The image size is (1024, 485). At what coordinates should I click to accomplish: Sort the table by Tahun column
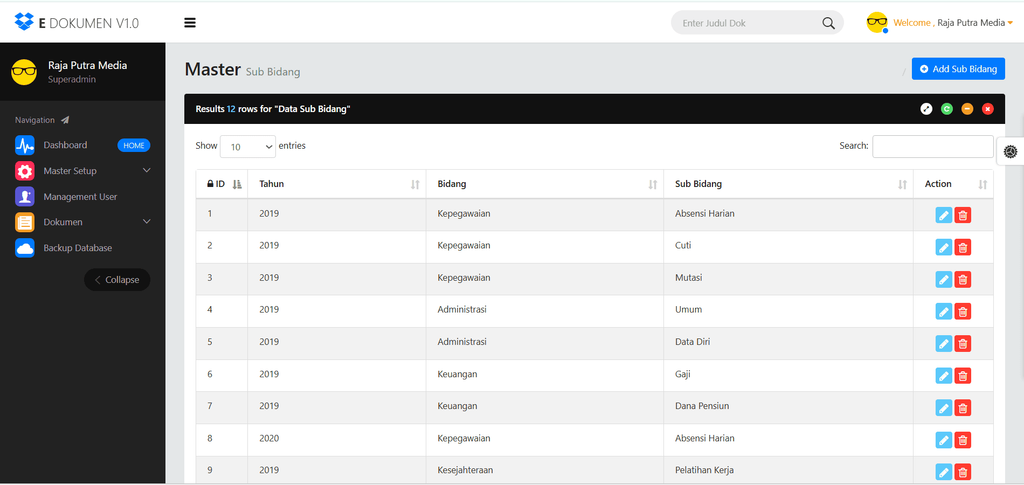click(x=336, y=184)
